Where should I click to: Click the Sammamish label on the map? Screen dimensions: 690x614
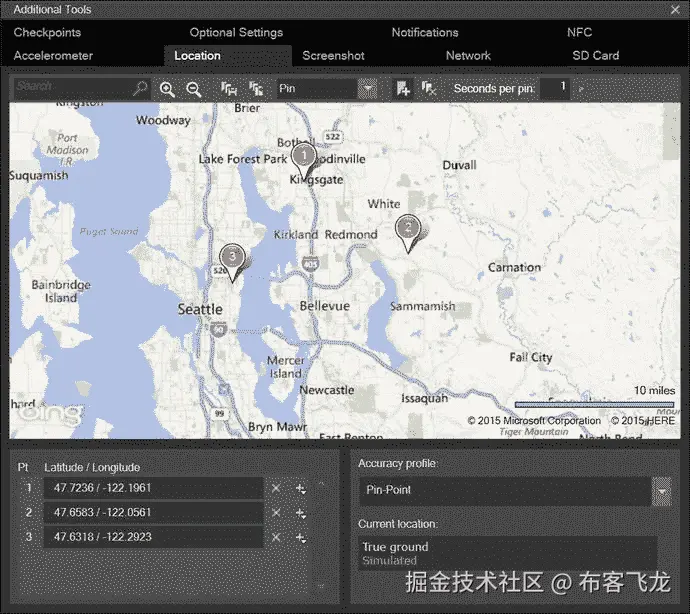422,306
